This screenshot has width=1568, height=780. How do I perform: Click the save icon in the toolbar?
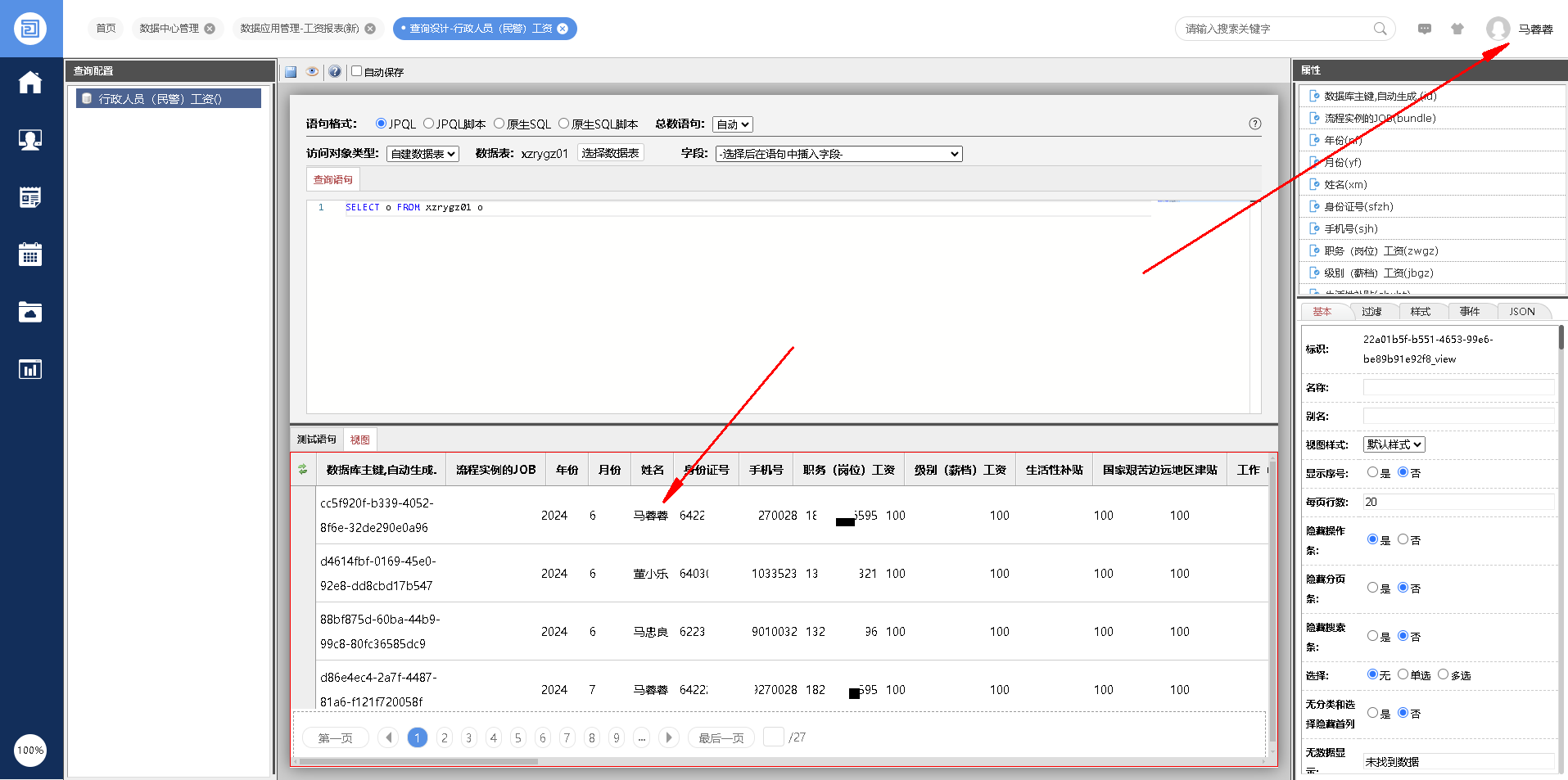[291, 72]
